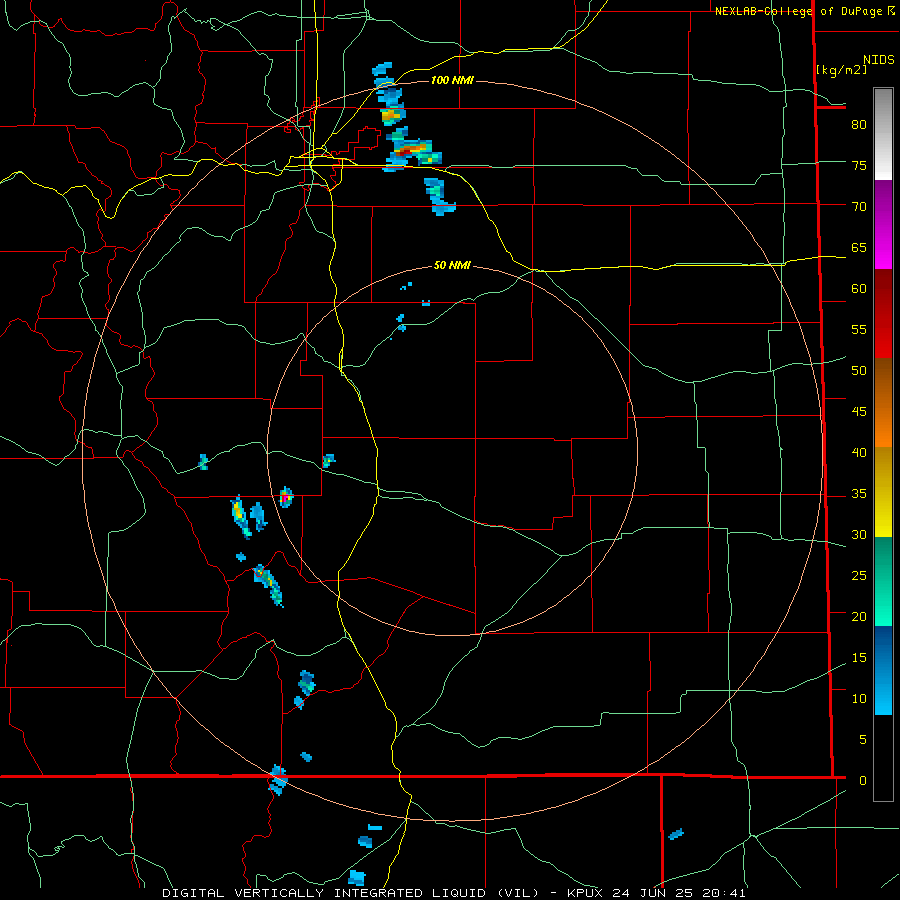The width and height of the screenshot is (900, 900).
Task: Click scale value 30 on the legend
Action: [x=859, y=534]
